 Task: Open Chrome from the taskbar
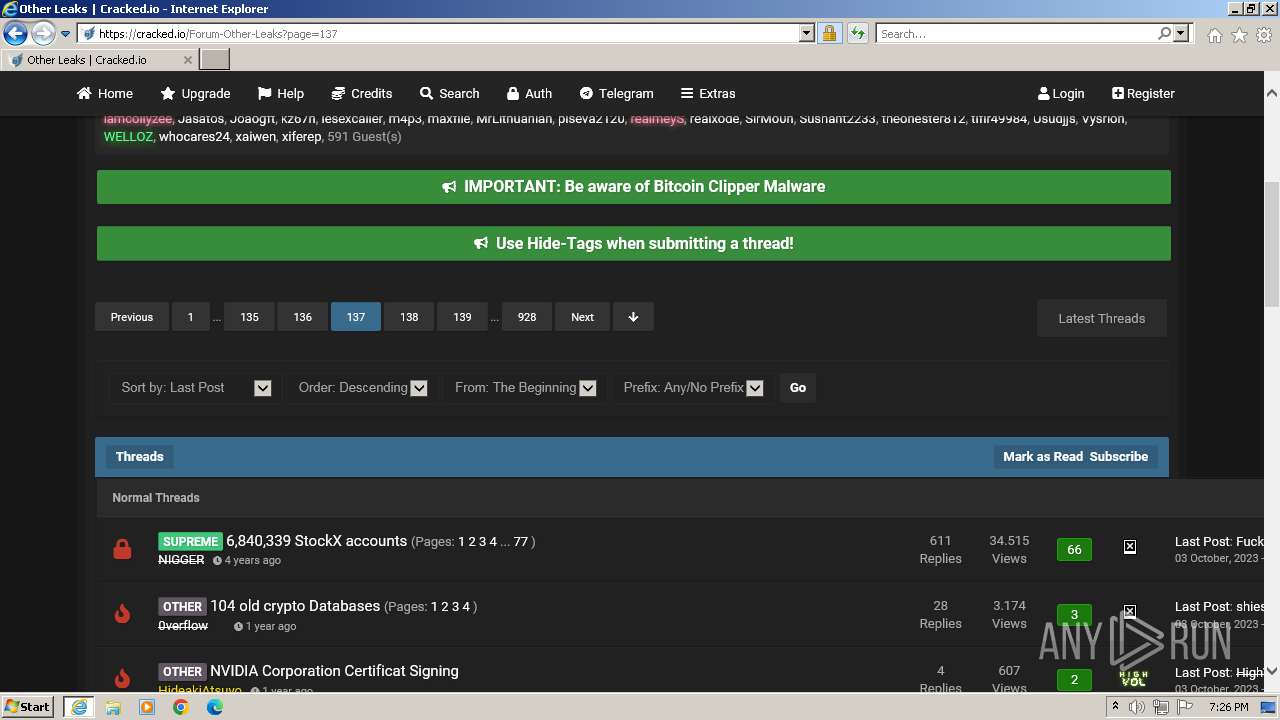tap(180, 707)
